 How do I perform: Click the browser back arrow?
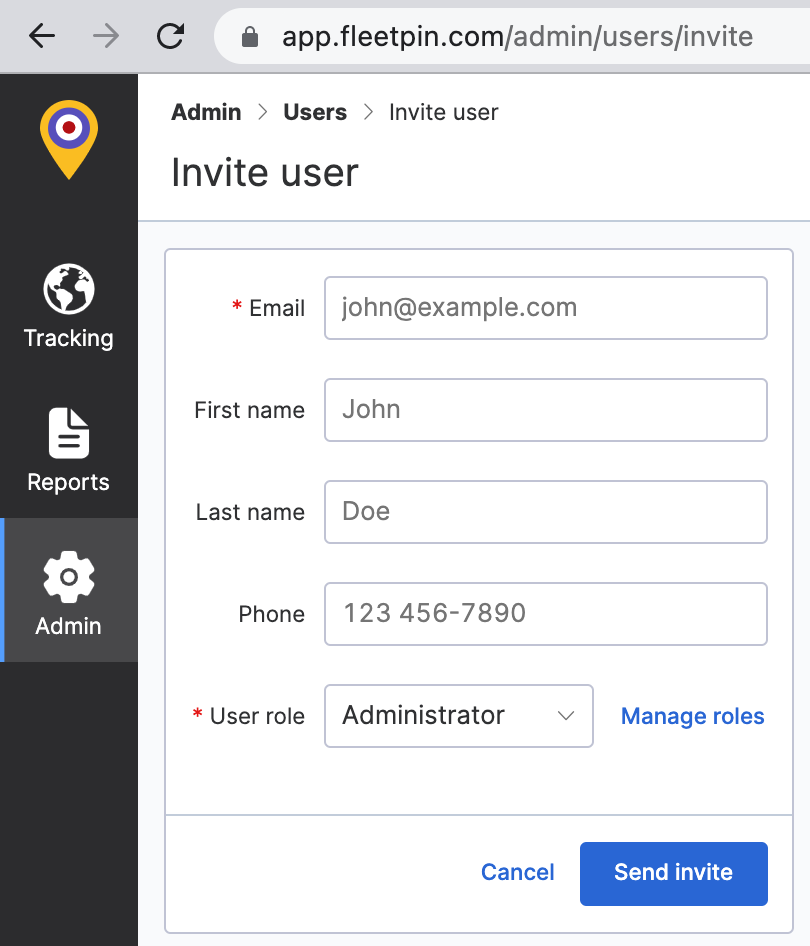coord(42,37)
